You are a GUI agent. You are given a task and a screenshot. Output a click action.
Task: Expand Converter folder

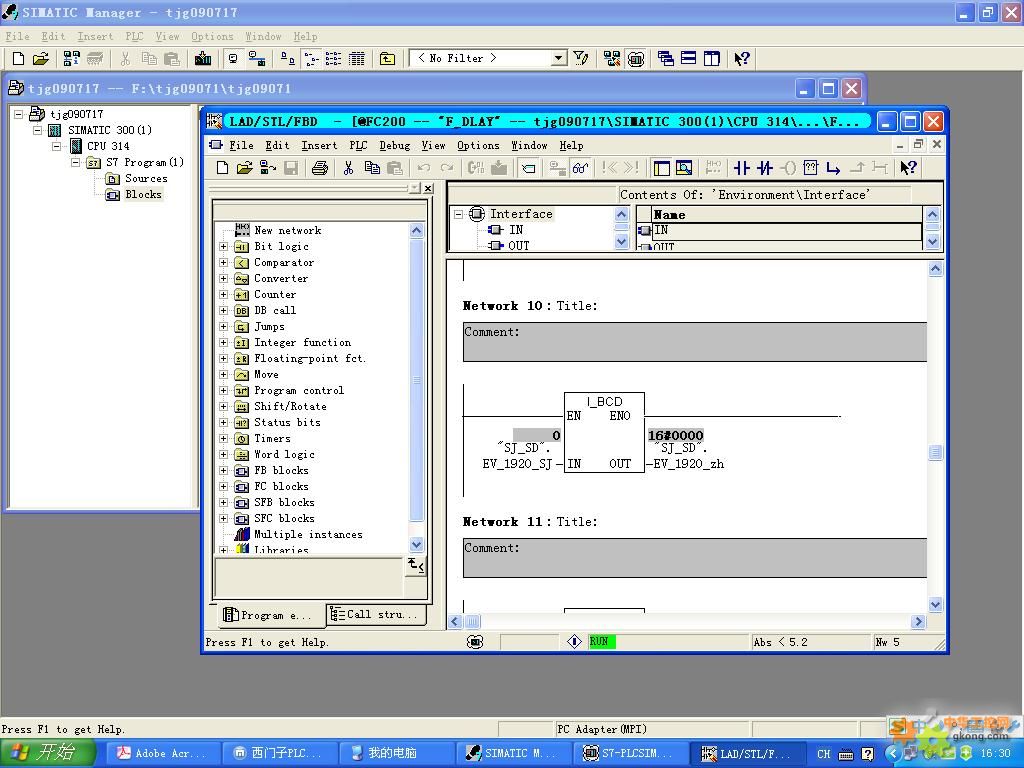point(223,278)
